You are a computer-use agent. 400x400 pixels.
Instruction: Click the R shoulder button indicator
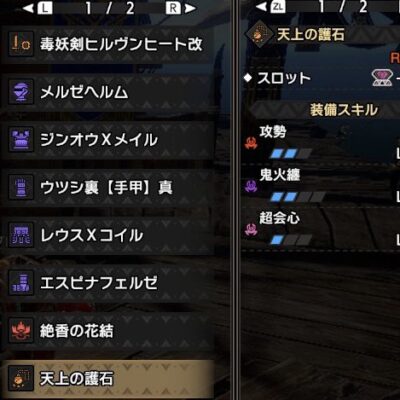173,9
